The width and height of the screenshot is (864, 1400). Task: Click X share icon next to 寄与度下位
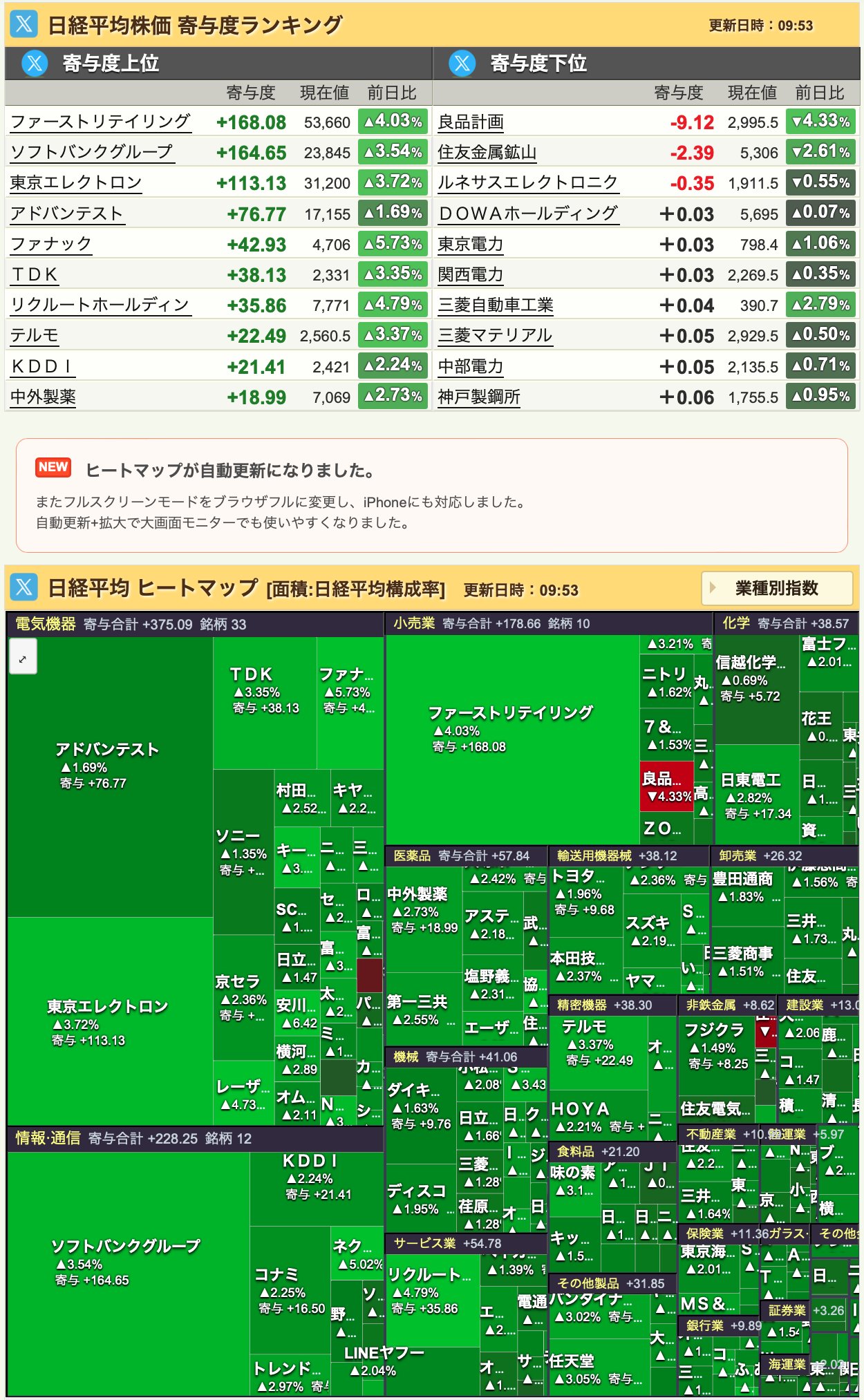coord(462,63)
